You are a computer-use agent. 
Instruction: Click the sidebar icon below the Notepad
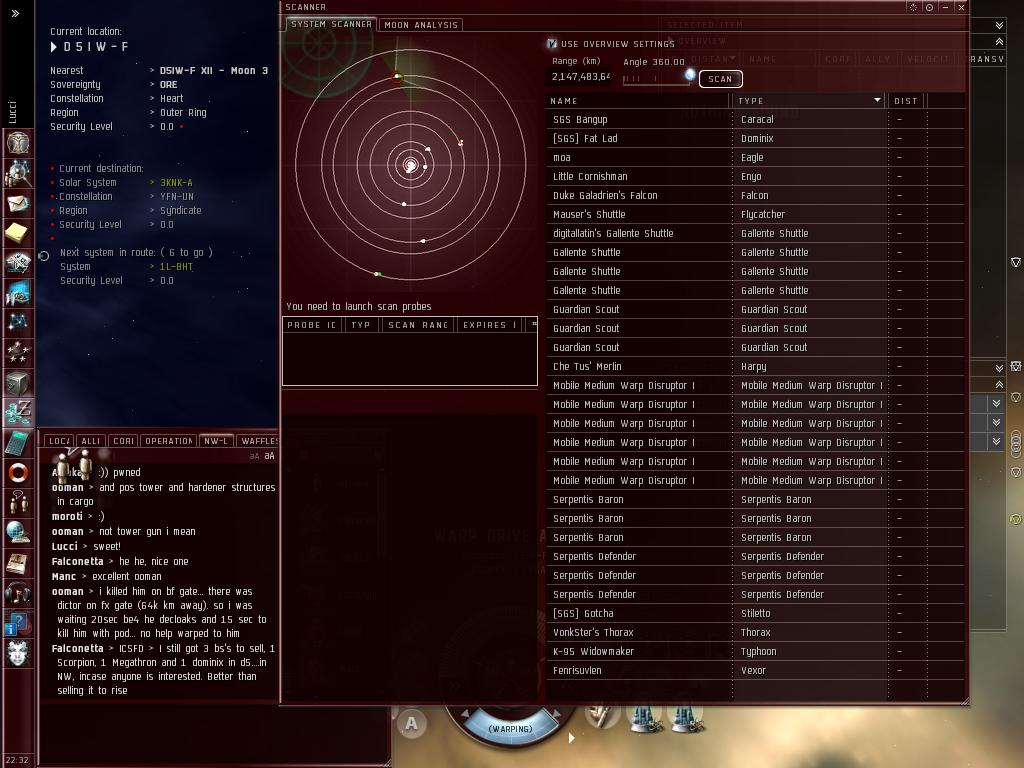pos(18,263)
